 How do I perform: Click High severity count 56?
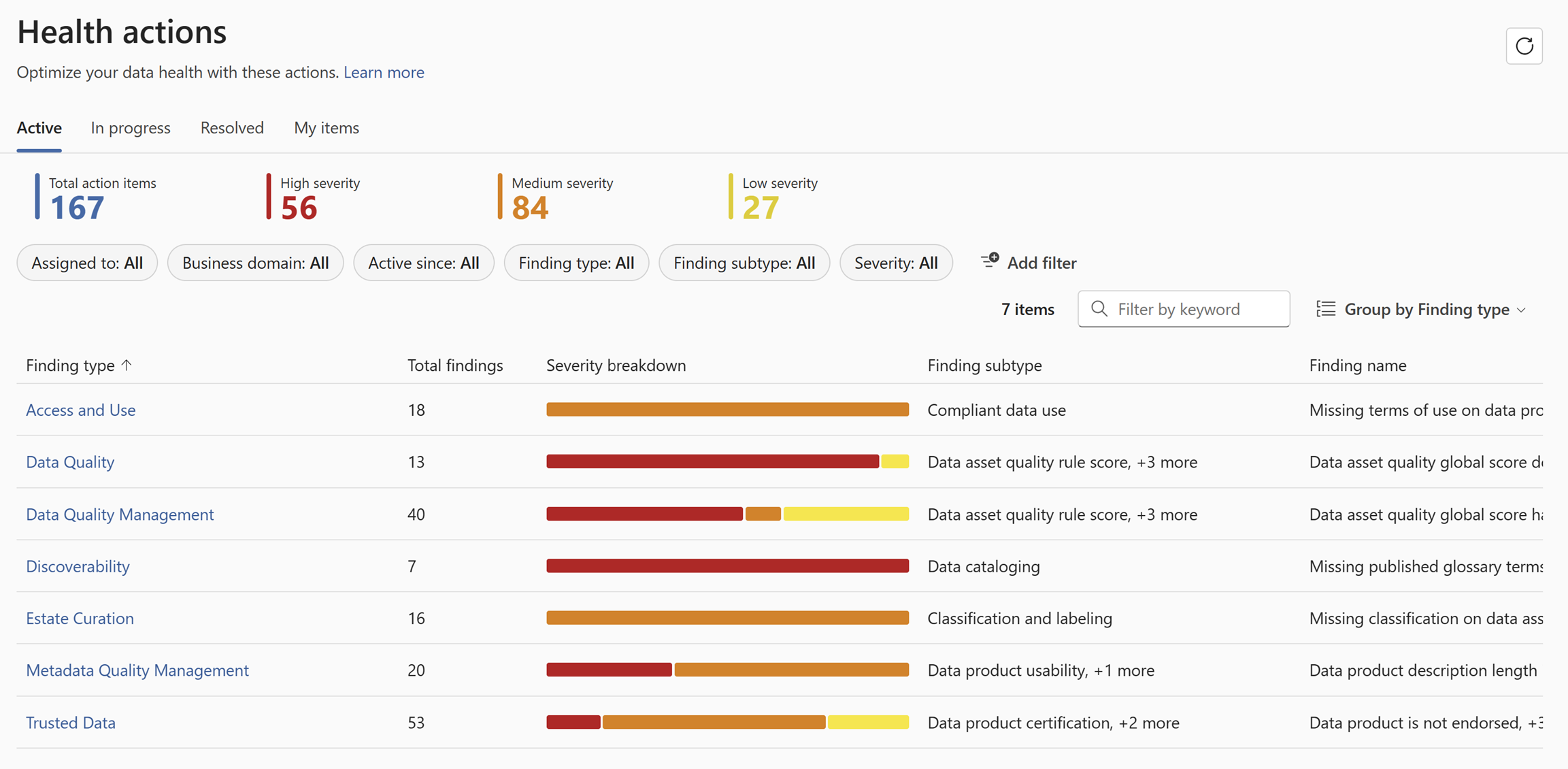299,208
